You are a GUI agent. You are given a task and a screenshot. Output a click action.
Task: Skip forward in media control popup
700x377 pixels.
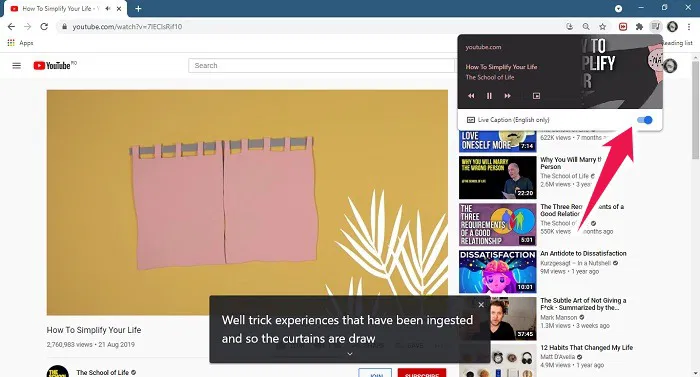pos(508,96)
